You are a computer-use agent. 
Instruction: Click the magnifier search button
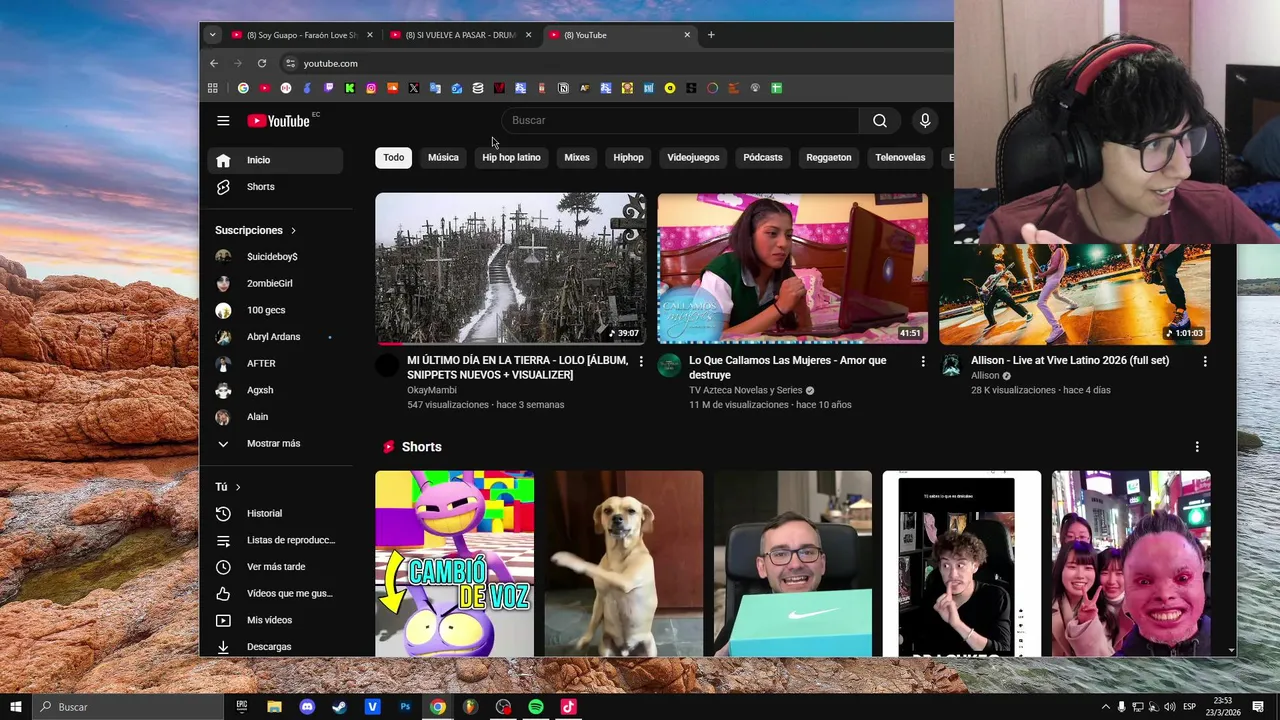point(879,121)
